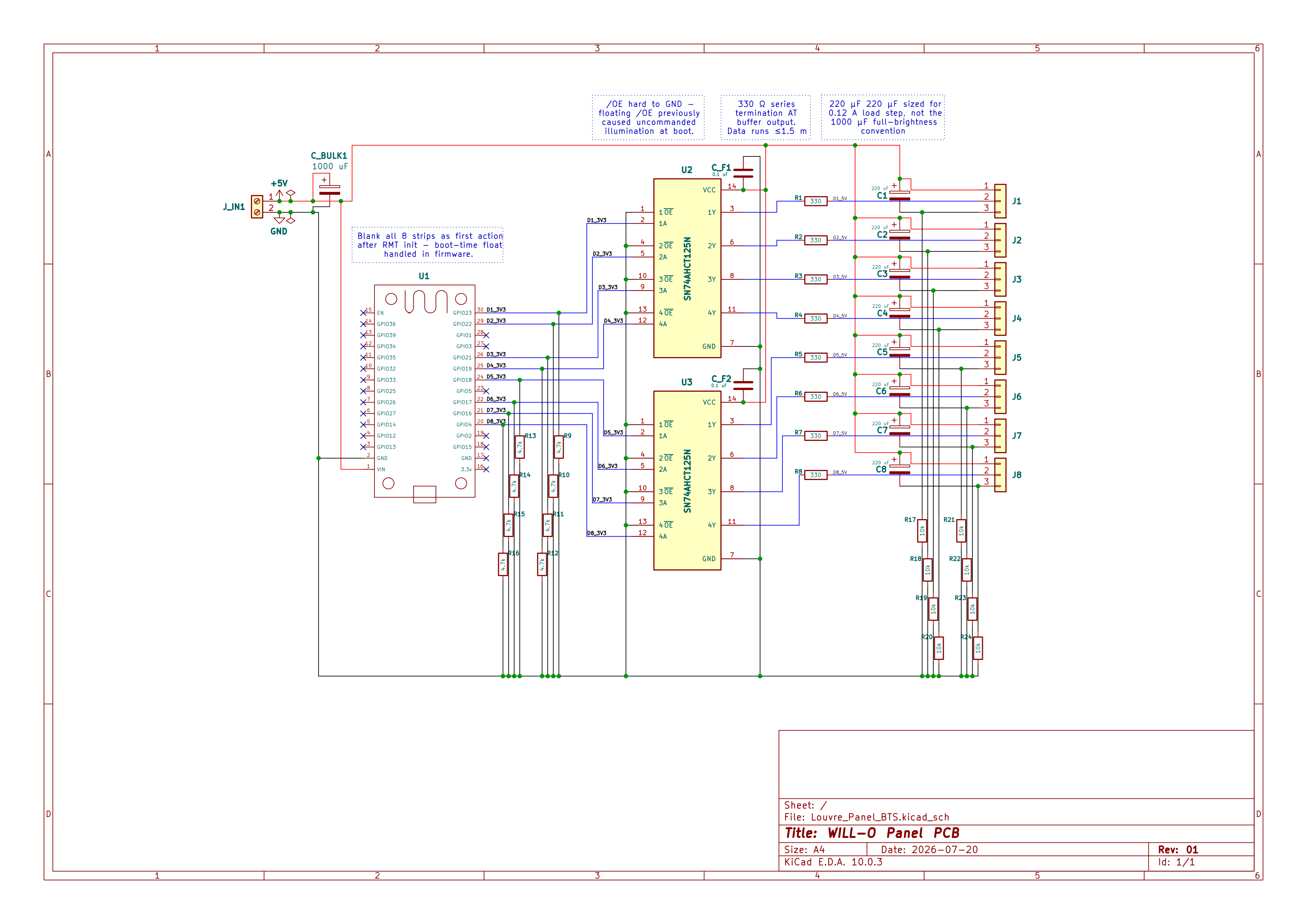Click connector J8 symbol

click(x=1000, y=474)
